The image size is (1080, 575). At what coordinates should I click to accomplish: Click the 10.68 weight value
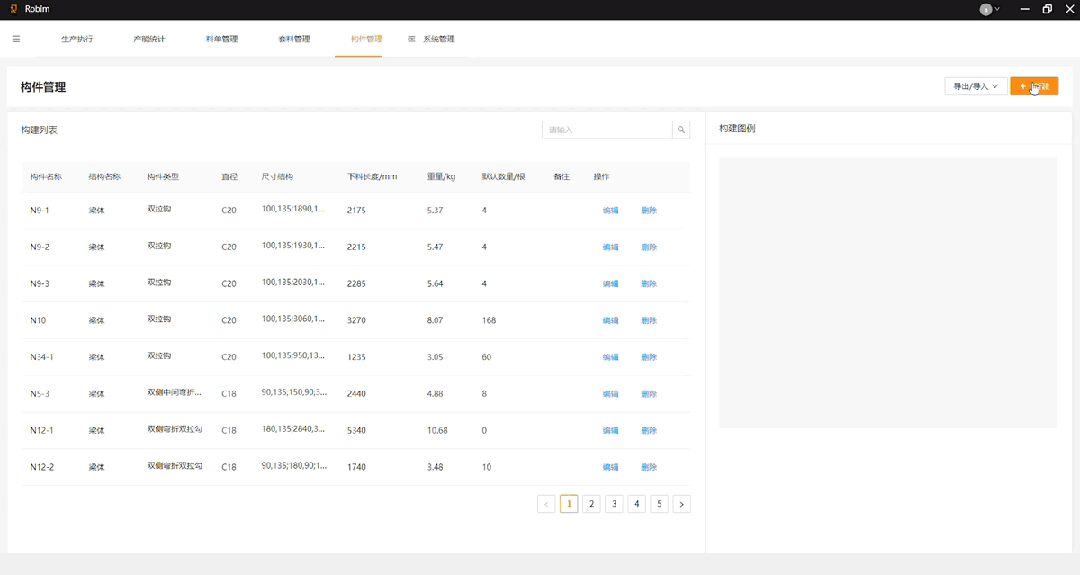click(437, 430)
